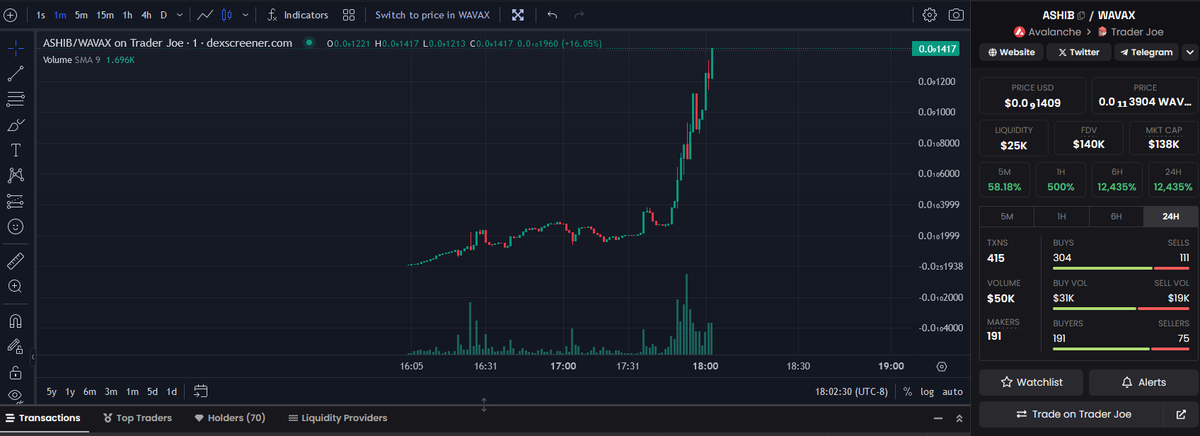Open the token Website link

[1012, 52]
